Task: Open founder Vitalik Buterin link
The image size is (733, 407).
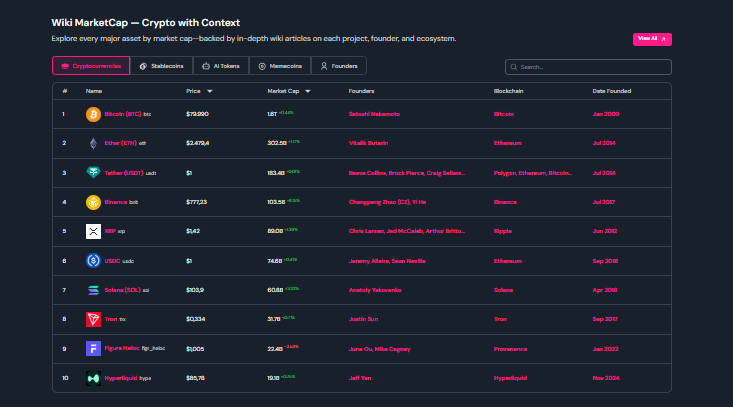Action: tap(368, 143)
